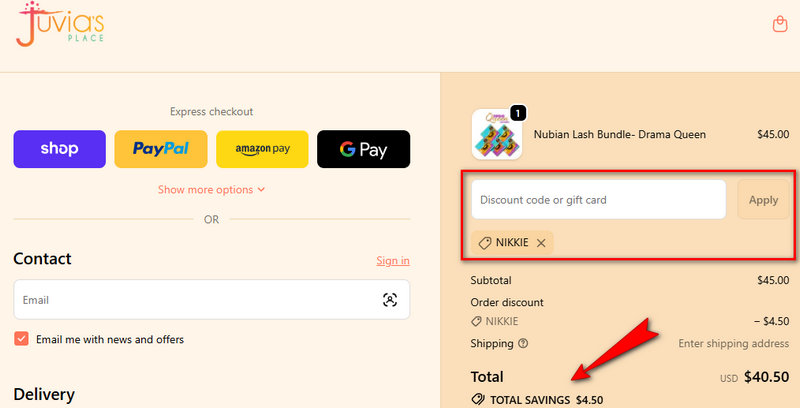The width and height of the screenshot is (800, 408).
Task: Remove the NIKKIE discount code tag
Action: [541, 243]
